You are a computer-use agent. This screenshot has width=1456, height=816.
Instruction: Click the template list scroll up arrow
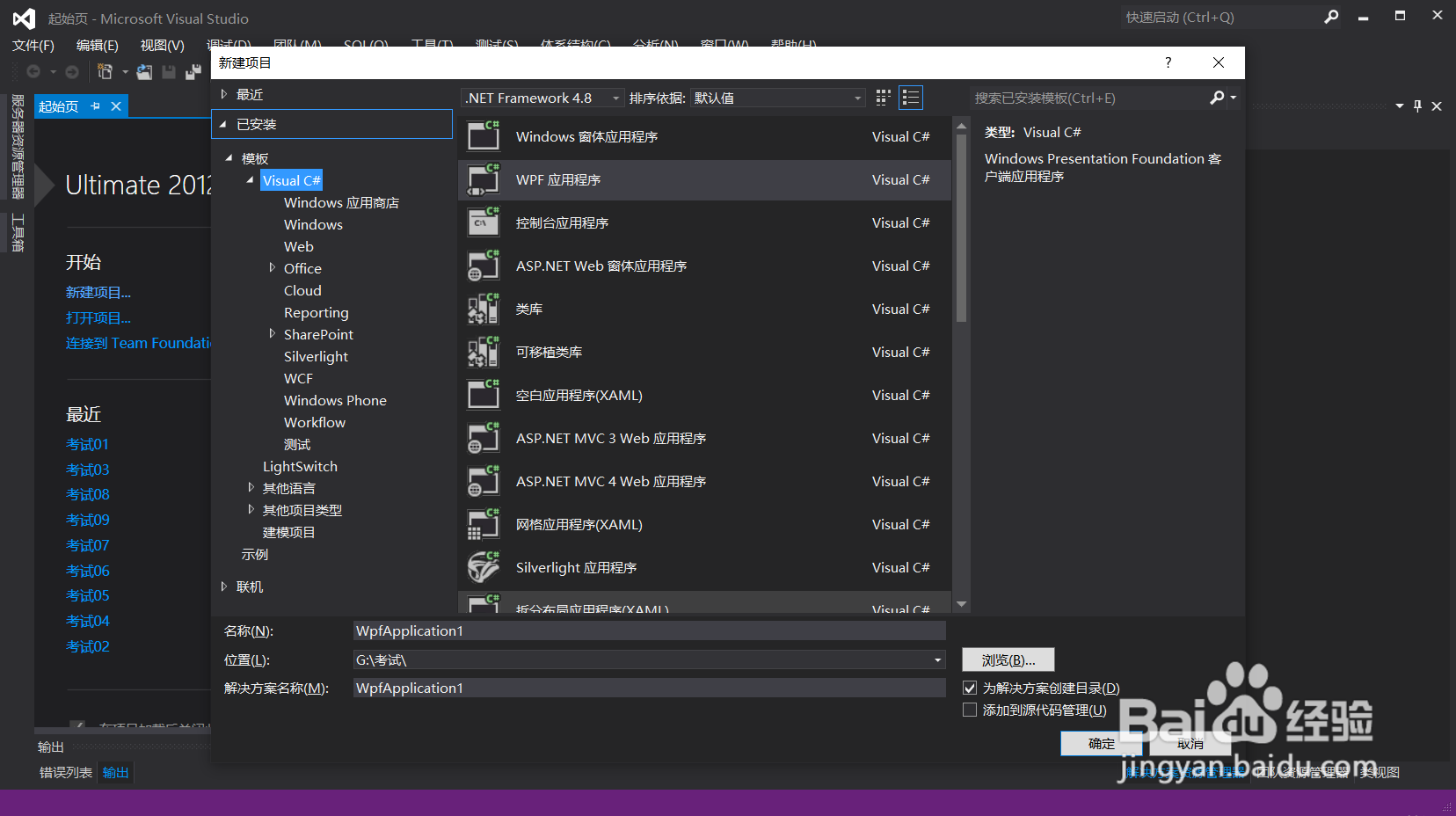pos(961,127)
